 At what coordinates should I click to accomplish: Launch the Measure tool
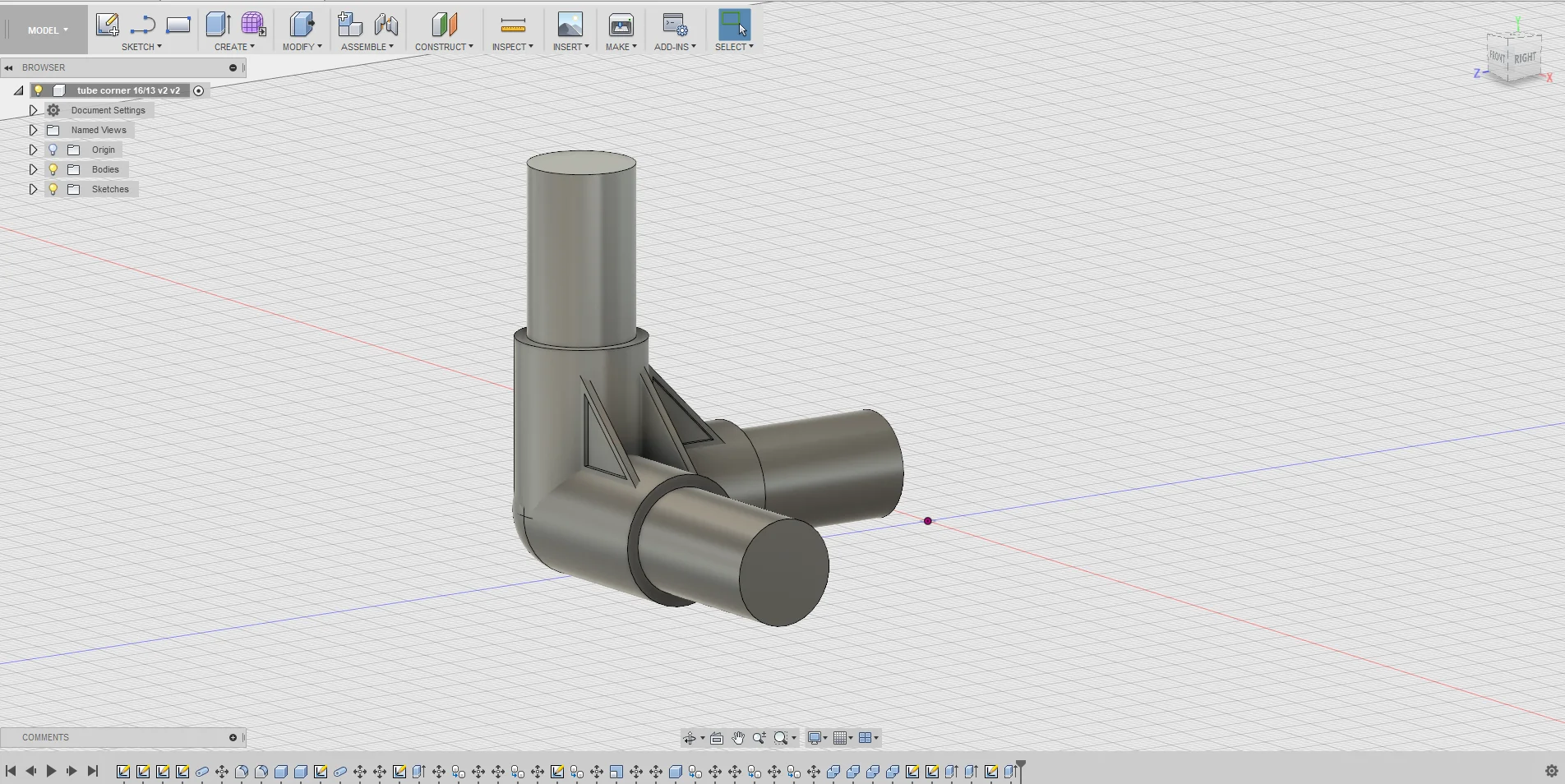tap(513, 25)
